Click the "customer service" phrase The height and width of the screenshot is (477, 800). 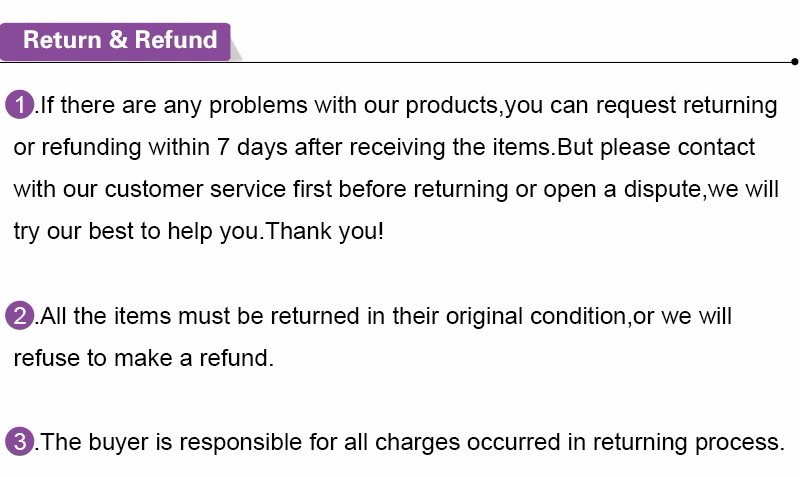[x=198, y=190]
